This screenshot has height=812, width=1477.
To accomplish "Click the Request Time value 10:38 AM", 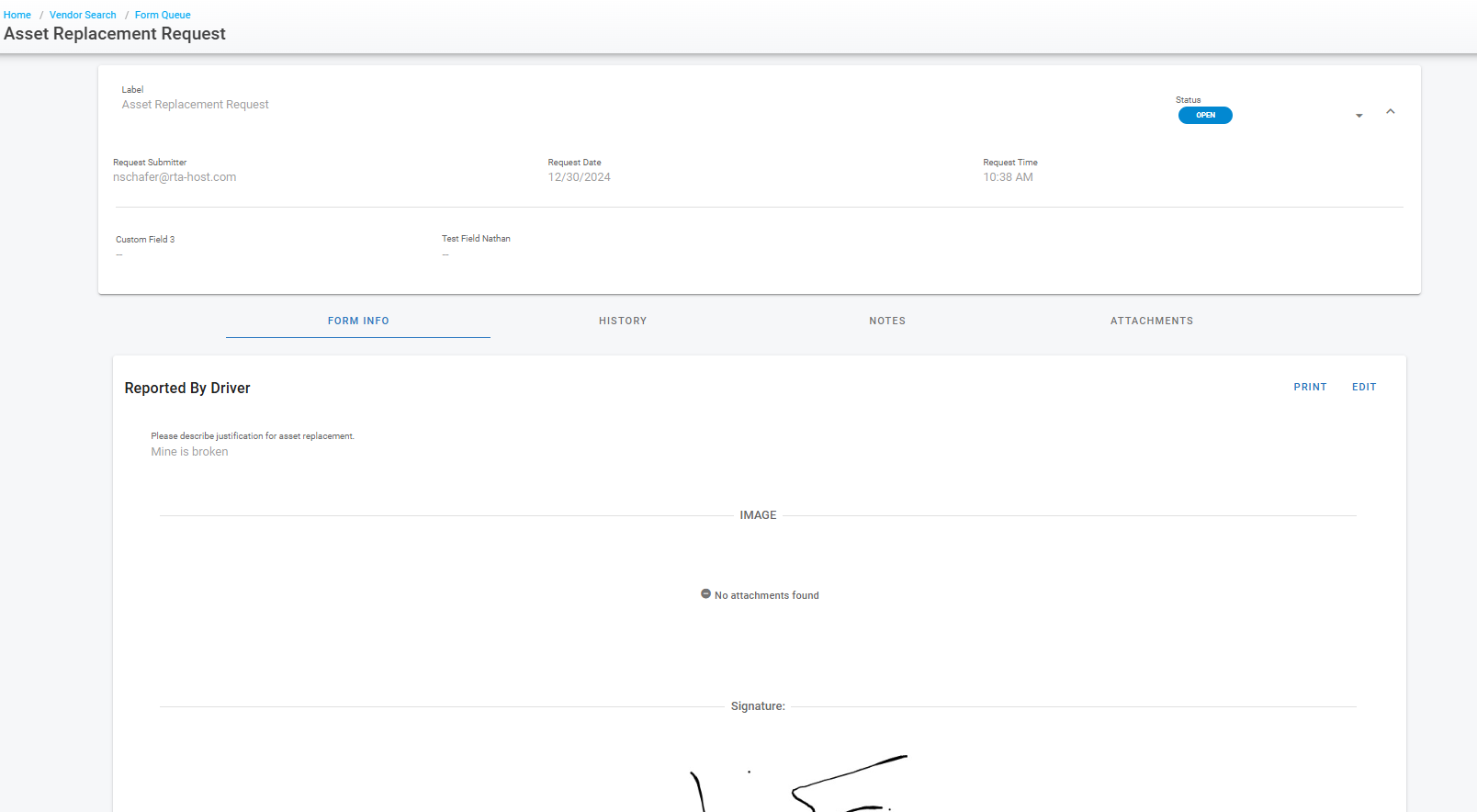I will pos(1008,177).
